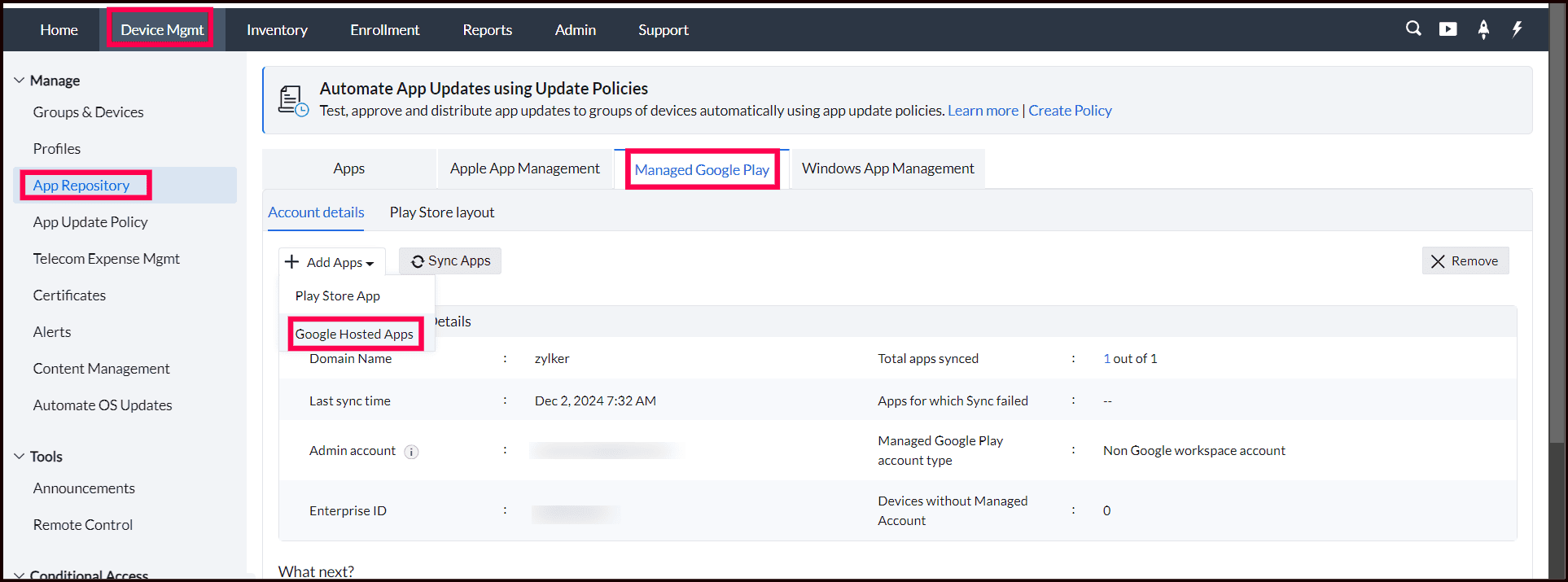Choose Google Hosted Apps menu option
This screenshot has width=1568, height=582.
[354, 335]
